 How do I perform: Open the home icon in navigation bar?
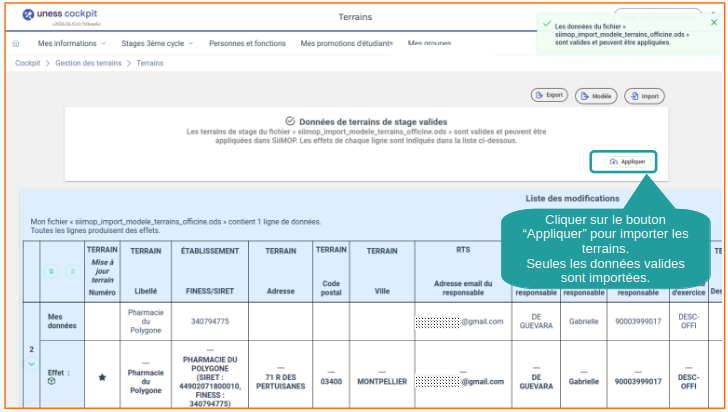[16, 44]
